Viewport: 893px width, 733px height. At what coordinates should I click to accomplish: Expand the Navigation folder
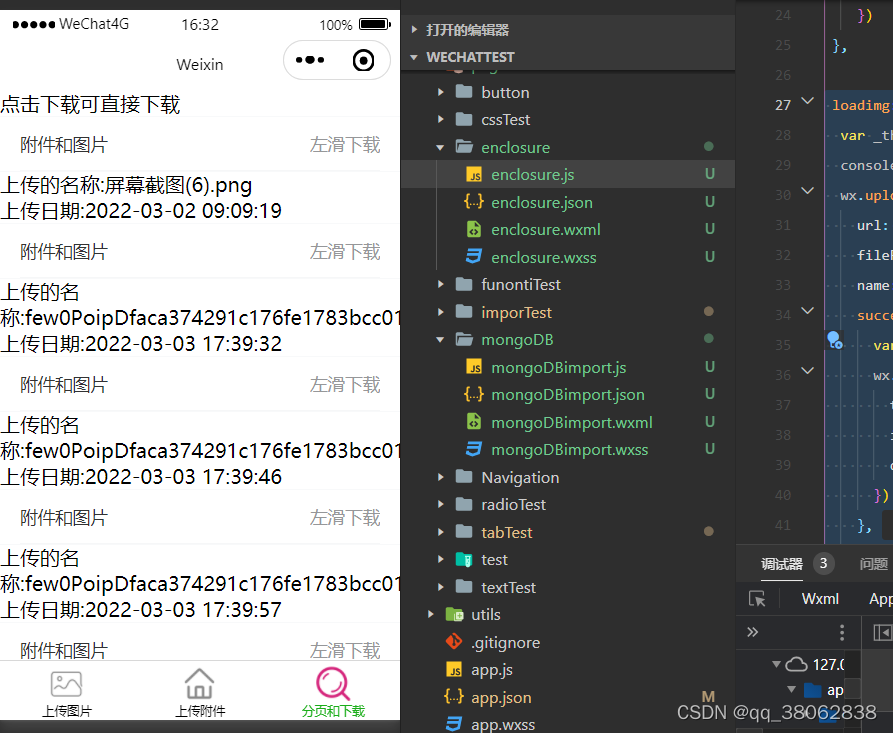click(440, 477)
